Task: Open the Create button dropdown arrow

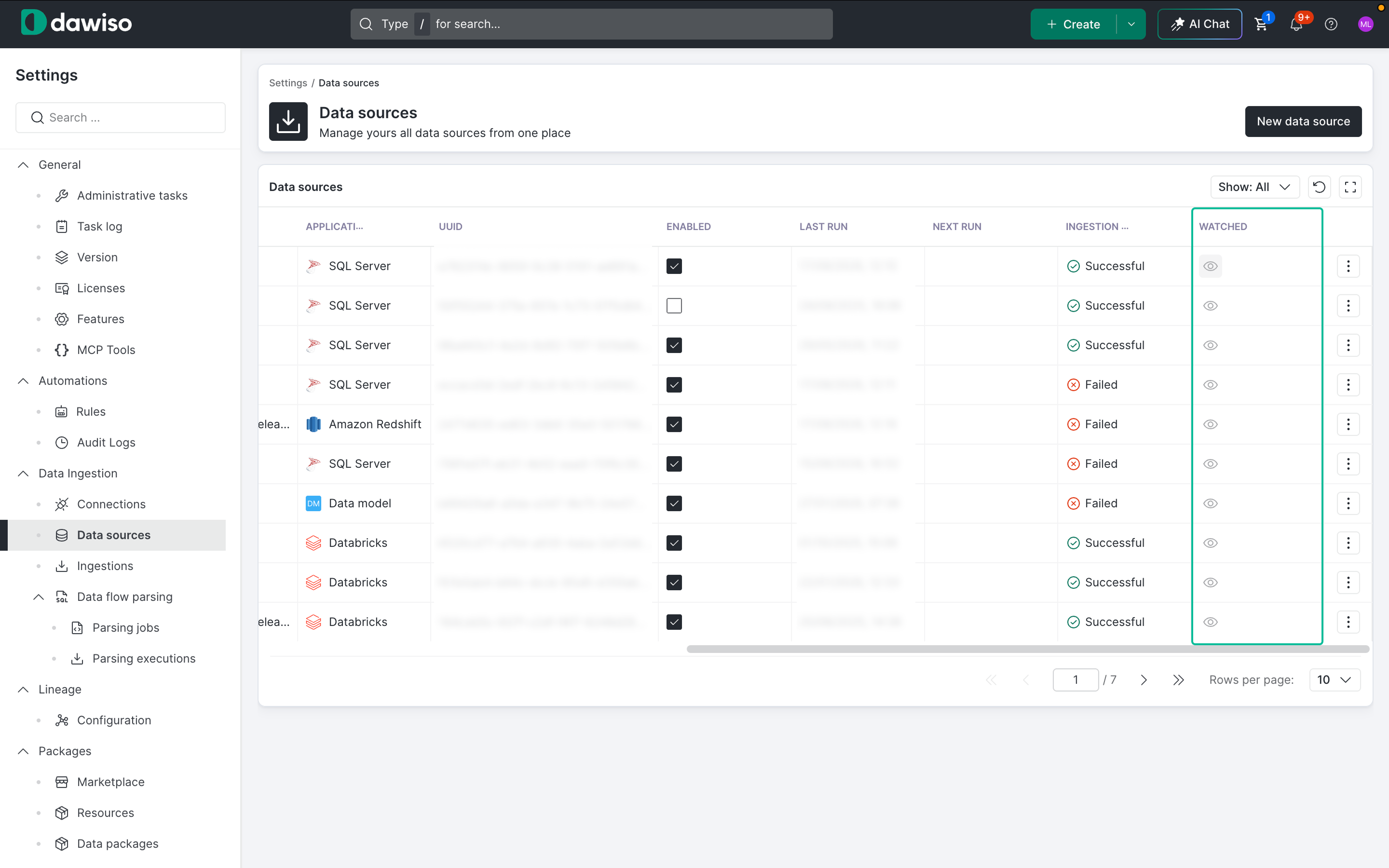Action: click(x=1130, y=24)
